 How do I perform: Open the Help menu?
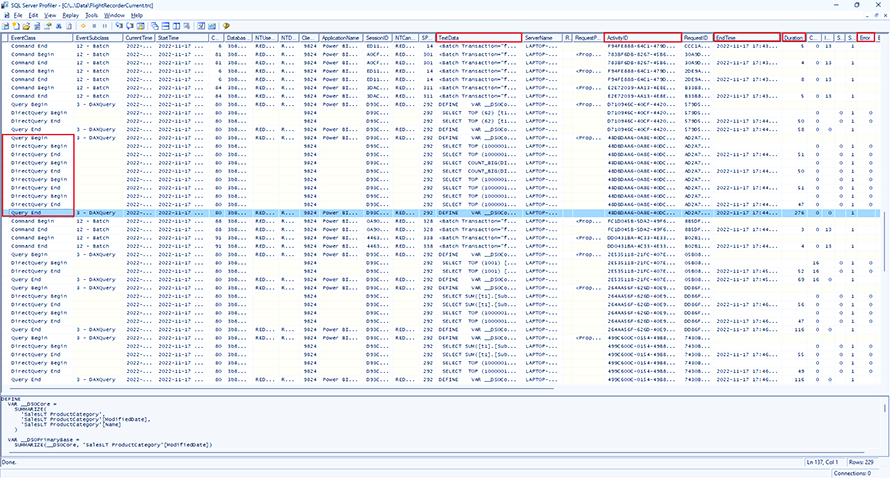tap(137, 15)
